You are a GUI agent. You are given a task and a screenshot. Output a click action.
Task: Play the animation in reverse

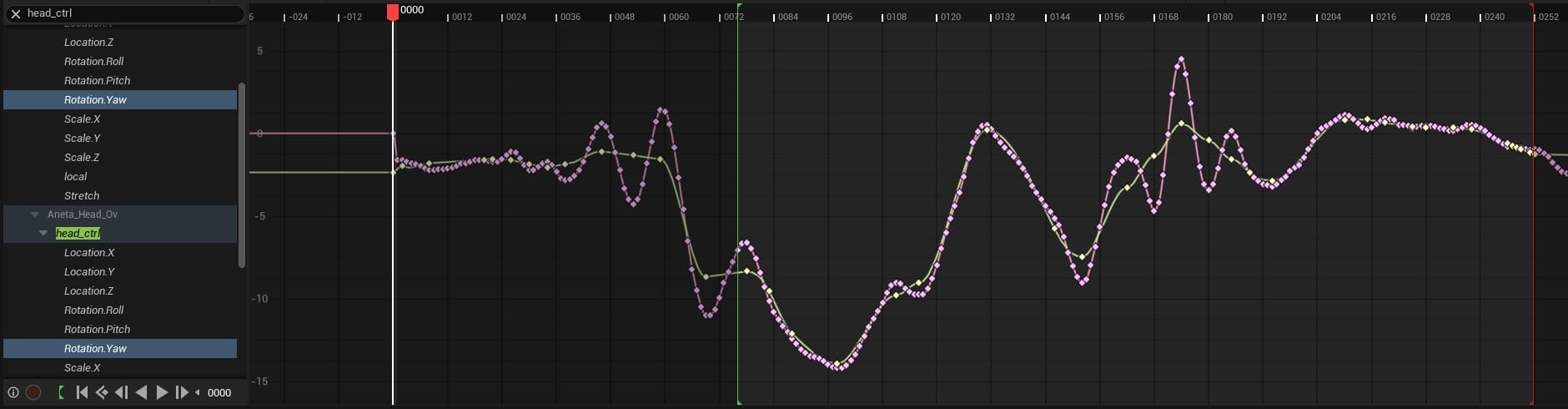141,392
